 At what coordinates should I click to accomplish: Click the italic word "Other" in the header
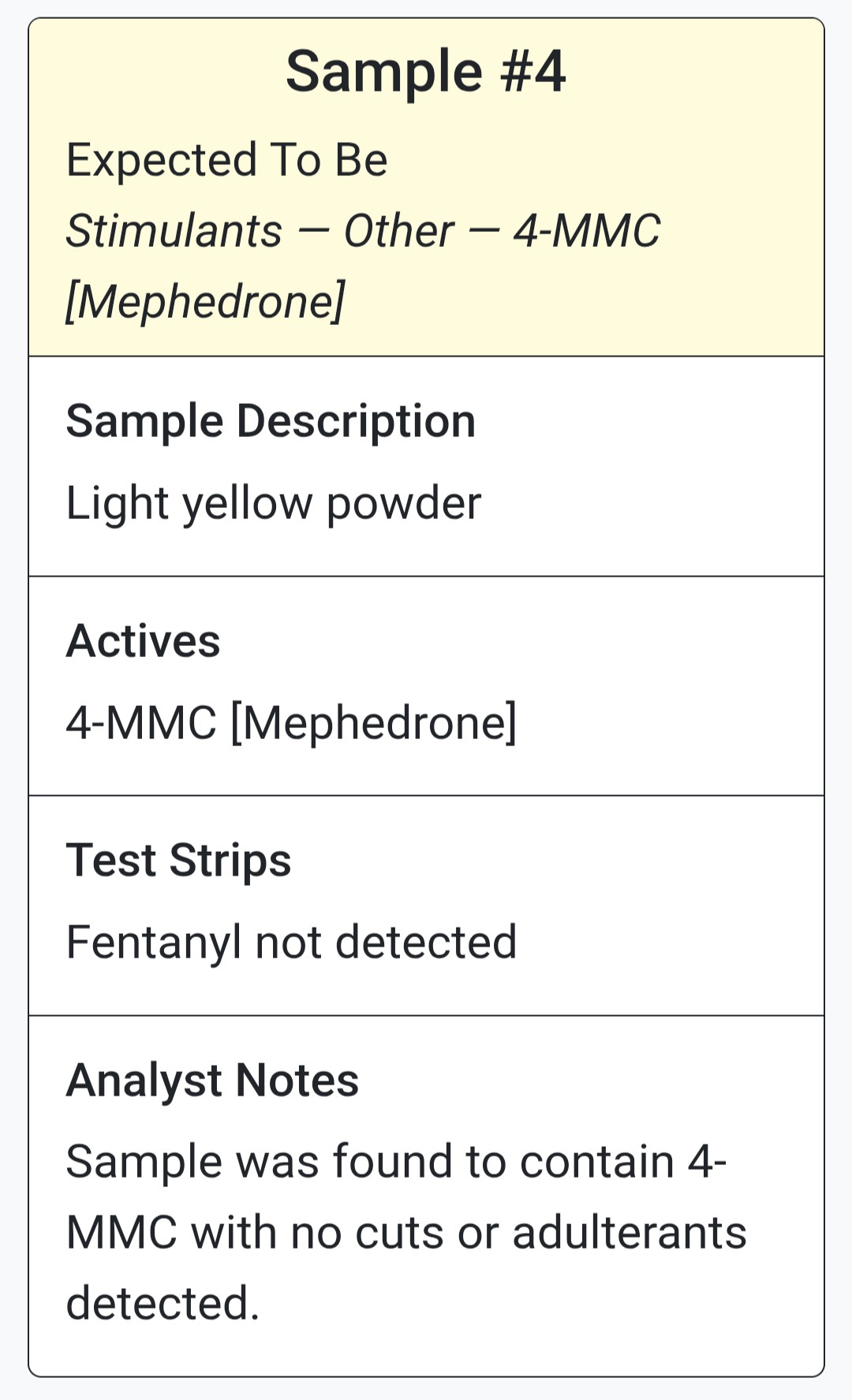pos(398,231)
